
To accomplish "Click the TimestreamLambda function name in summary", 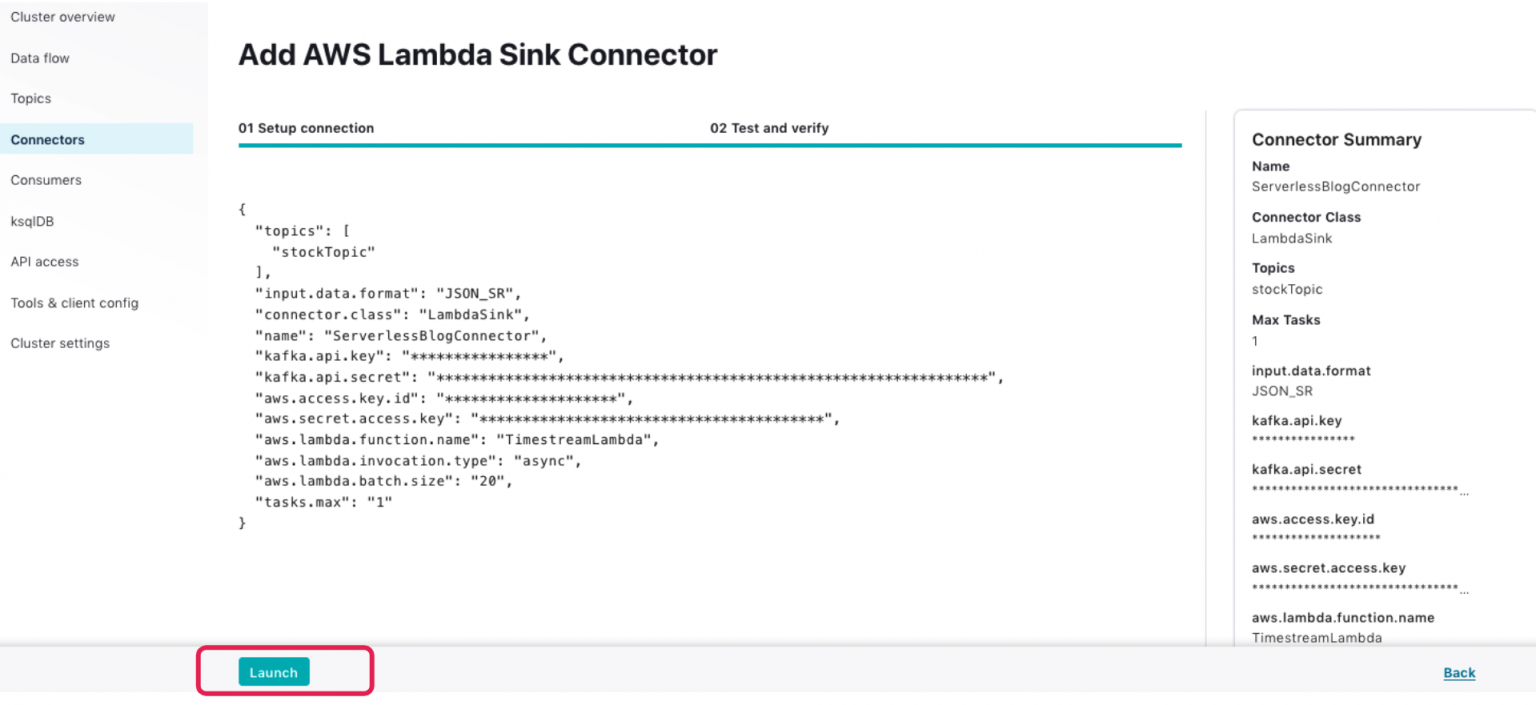I will (1316, 637).
